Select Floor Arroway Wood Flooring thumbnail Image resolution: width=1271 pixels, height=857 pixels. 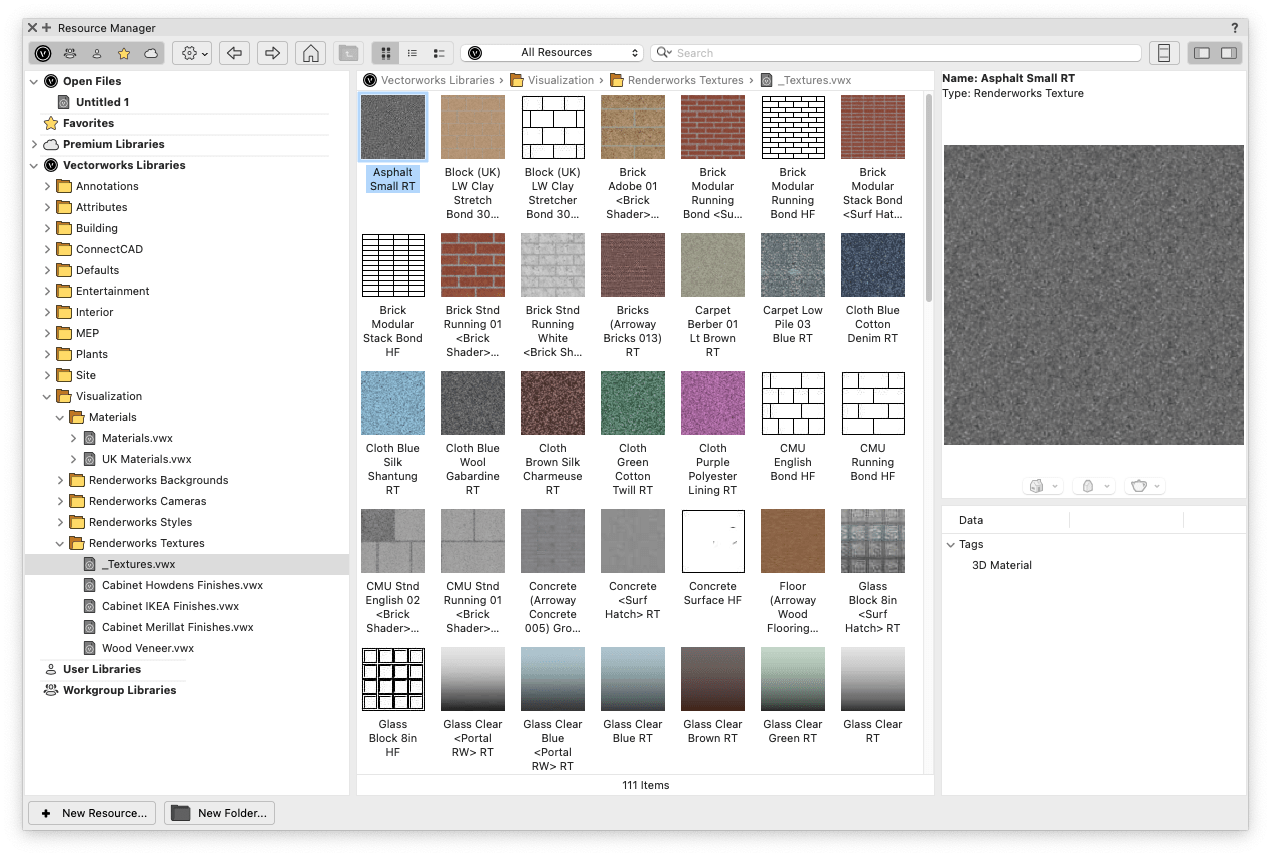pos(793,541)
